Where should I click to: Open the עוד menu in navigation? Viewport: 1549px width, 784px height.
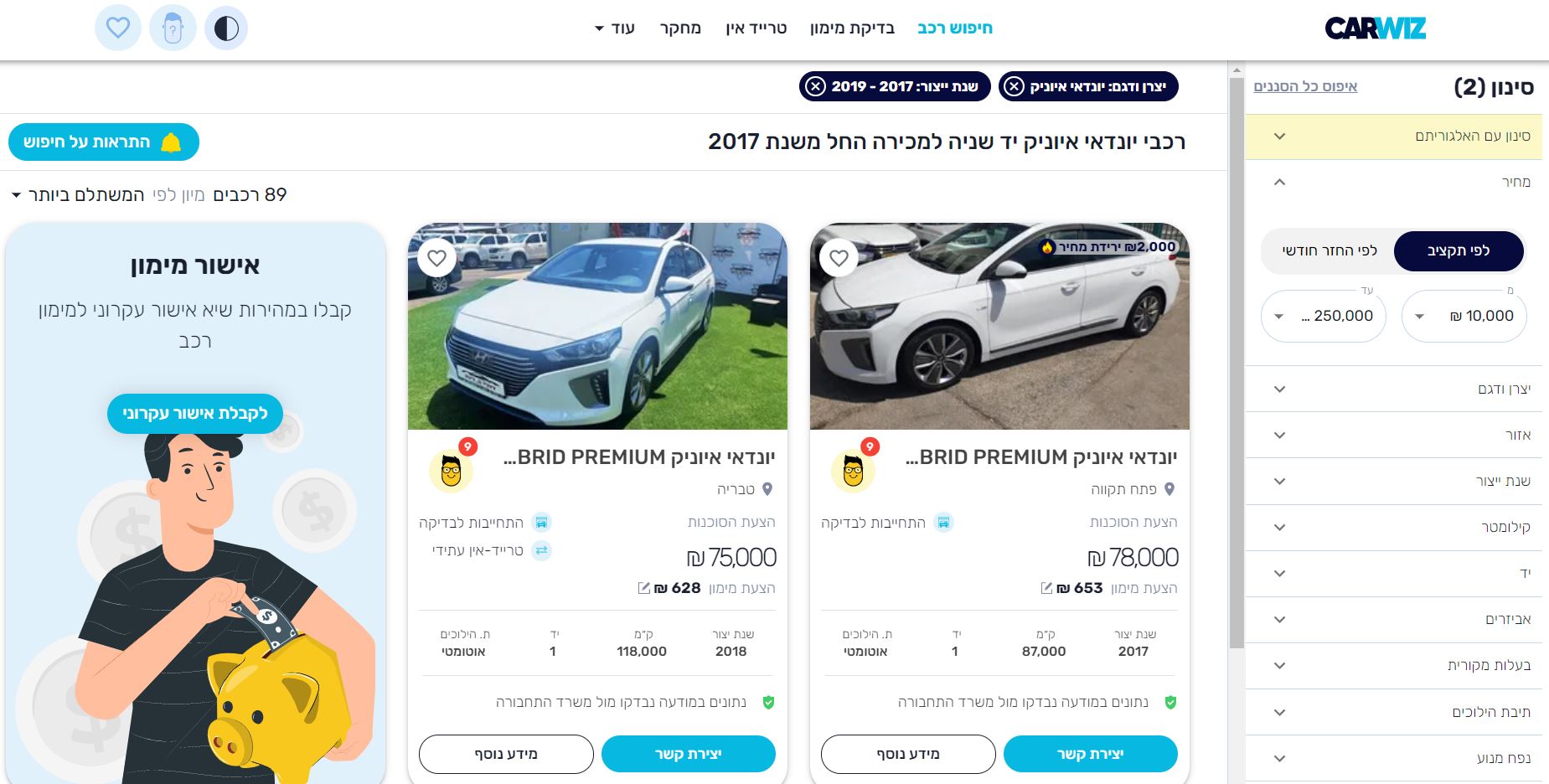[x=616, y=28]
